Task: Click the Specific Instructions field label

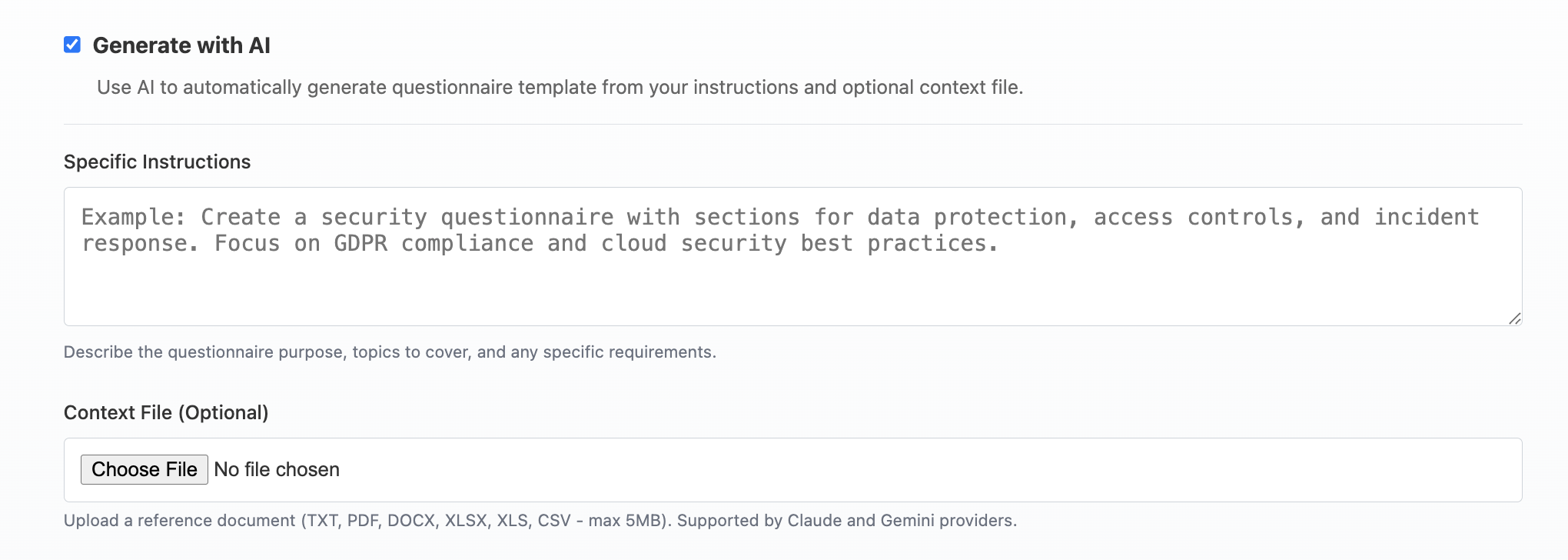Action: 157,162
